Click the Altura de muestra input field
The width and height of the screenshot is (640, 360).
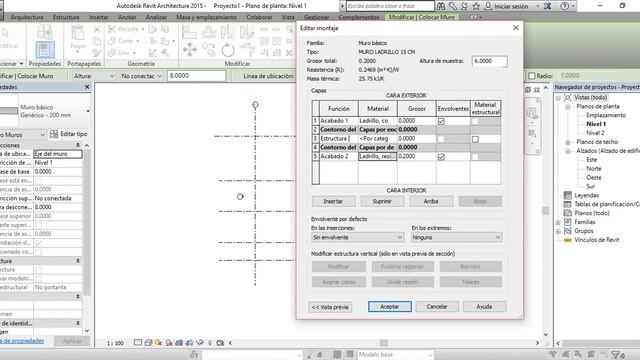pyautogui.click(x=489, y=61)
